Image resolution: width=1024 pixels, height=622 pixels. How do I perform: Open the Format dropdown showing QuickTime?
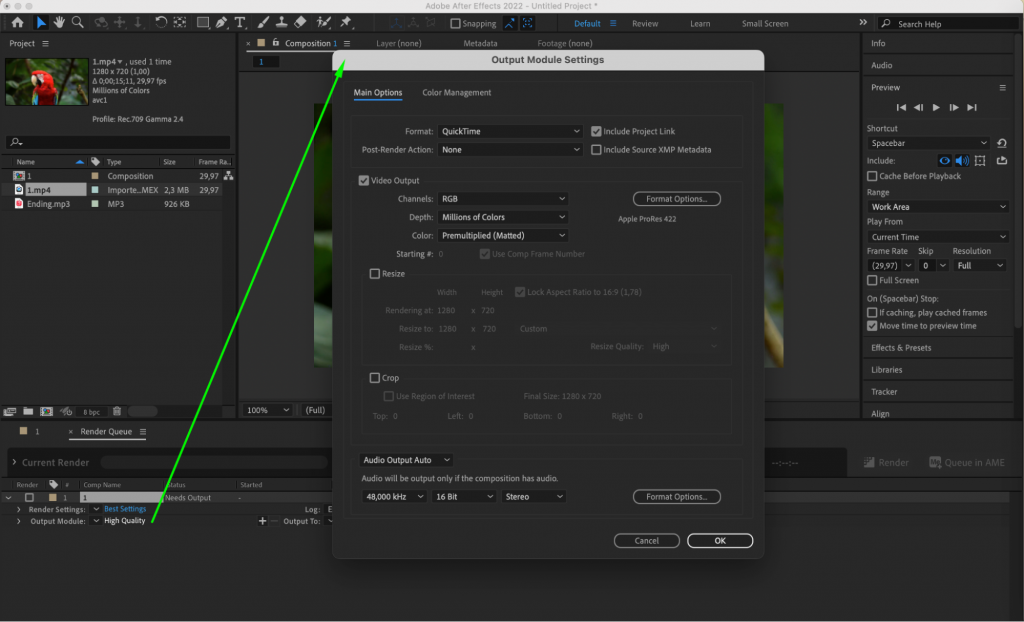coord(510,130)
